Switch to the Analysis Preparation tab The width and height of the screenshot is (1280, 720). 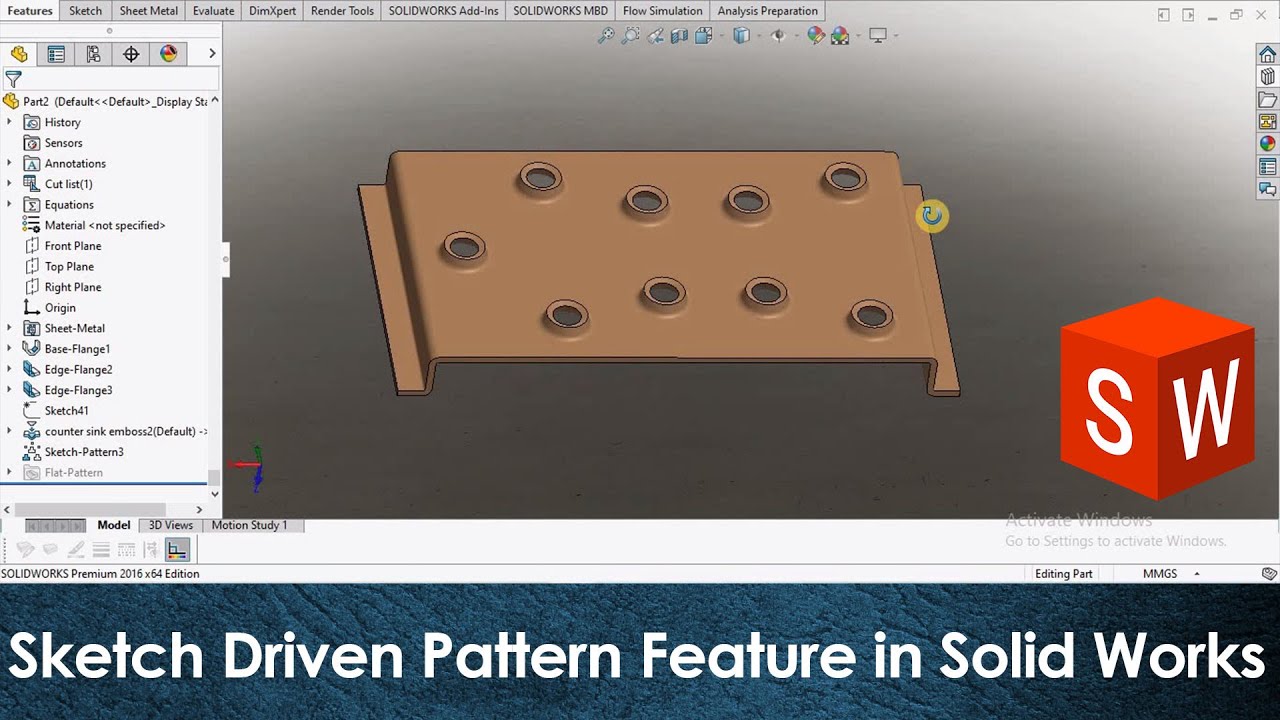click(x=767, y=11)
